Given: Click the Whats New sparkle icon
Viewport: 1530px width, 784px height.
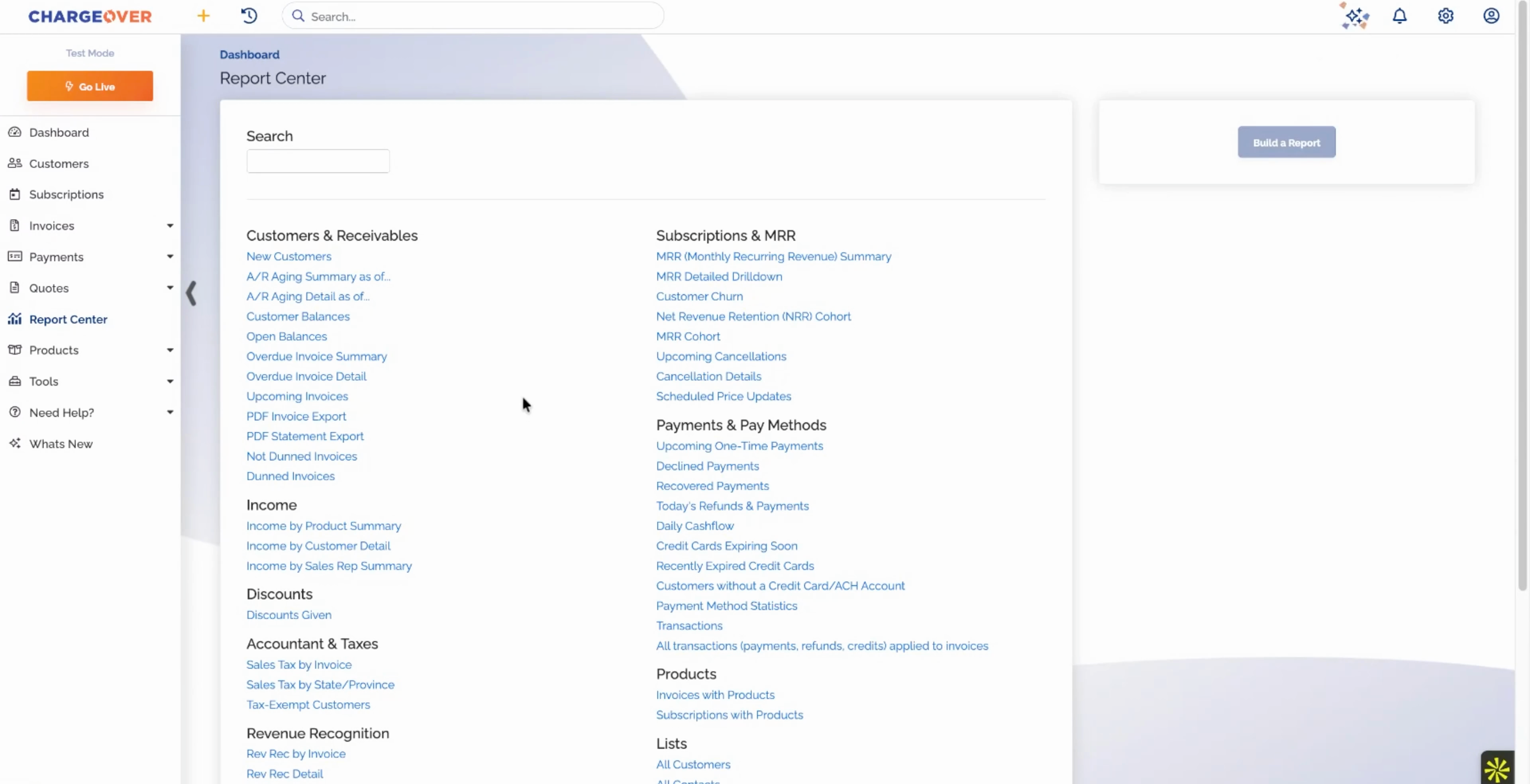Looking at the screenshot, I should coord(15,443).
